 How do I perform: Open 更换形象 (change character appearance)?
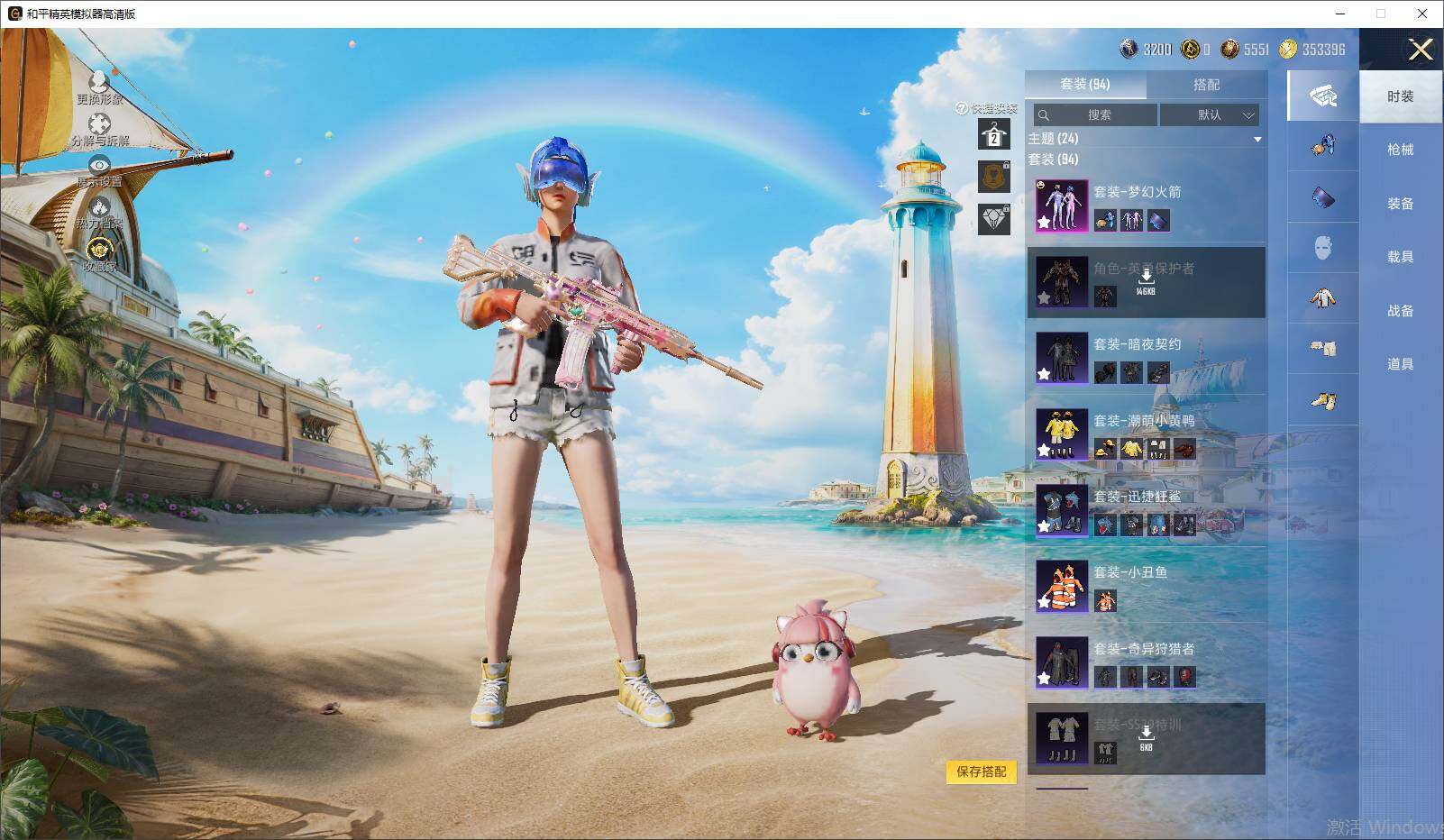99,87
